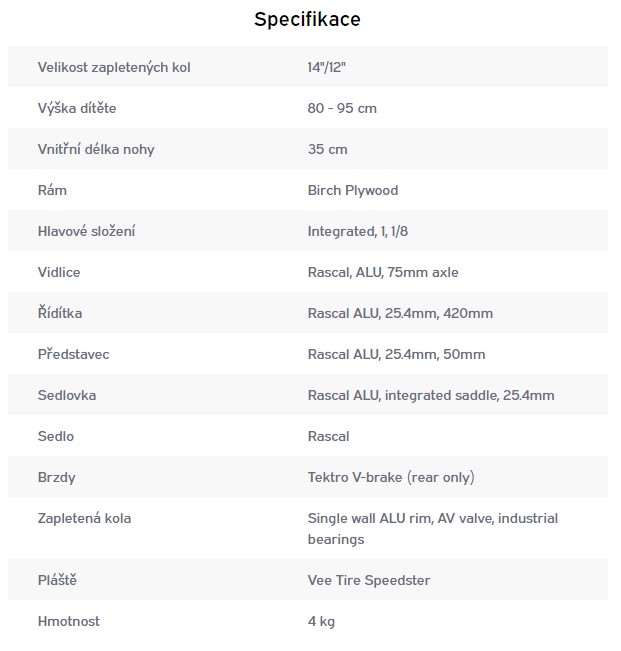Click the Velikost zapletených kol label

tap(113, 67)
